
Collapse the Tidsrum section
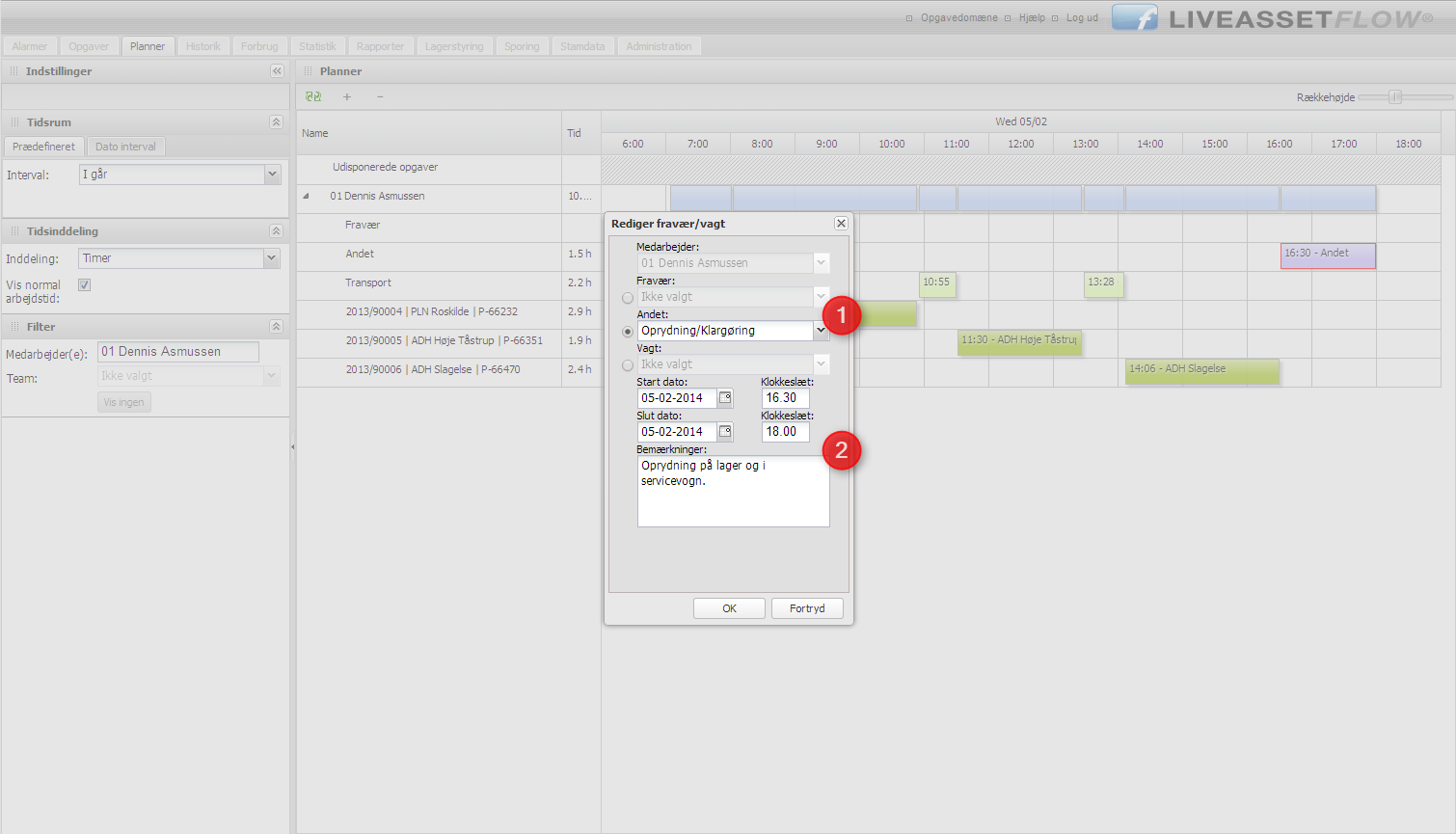pyautogui.click(x=276, y=122)
